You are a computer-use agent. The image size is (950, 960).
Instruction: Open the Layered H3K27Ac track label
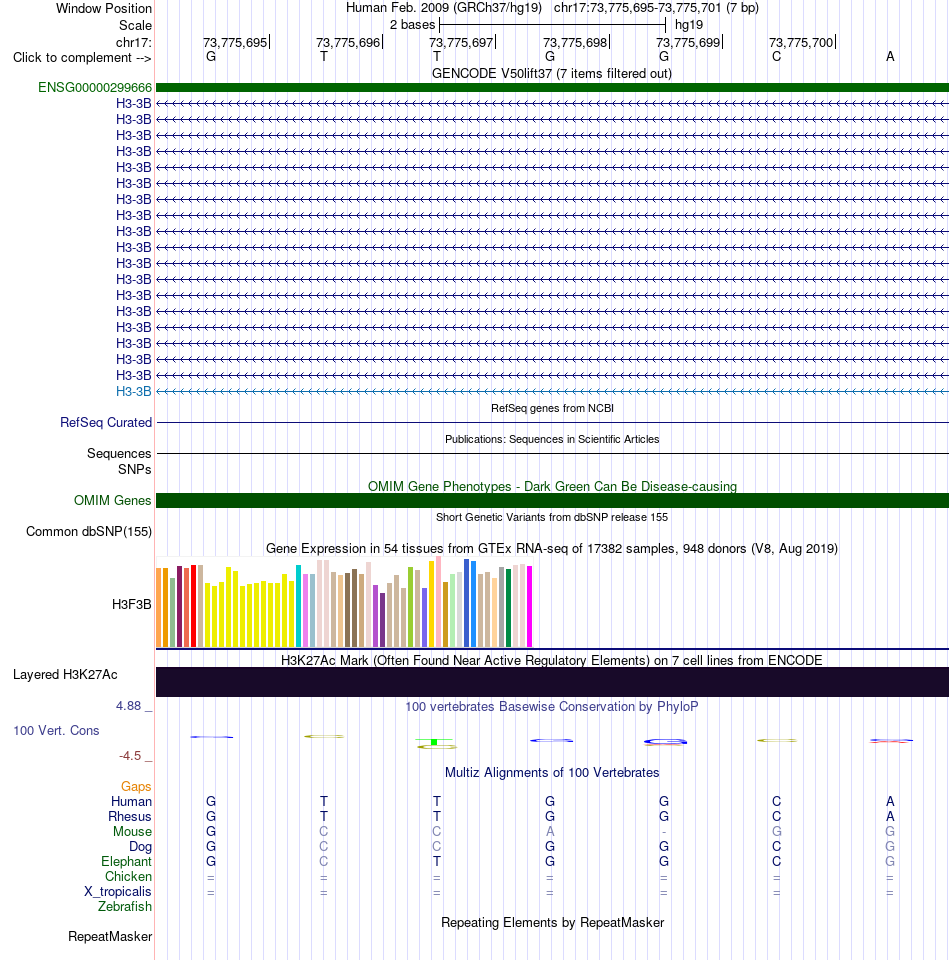[65, 675]
